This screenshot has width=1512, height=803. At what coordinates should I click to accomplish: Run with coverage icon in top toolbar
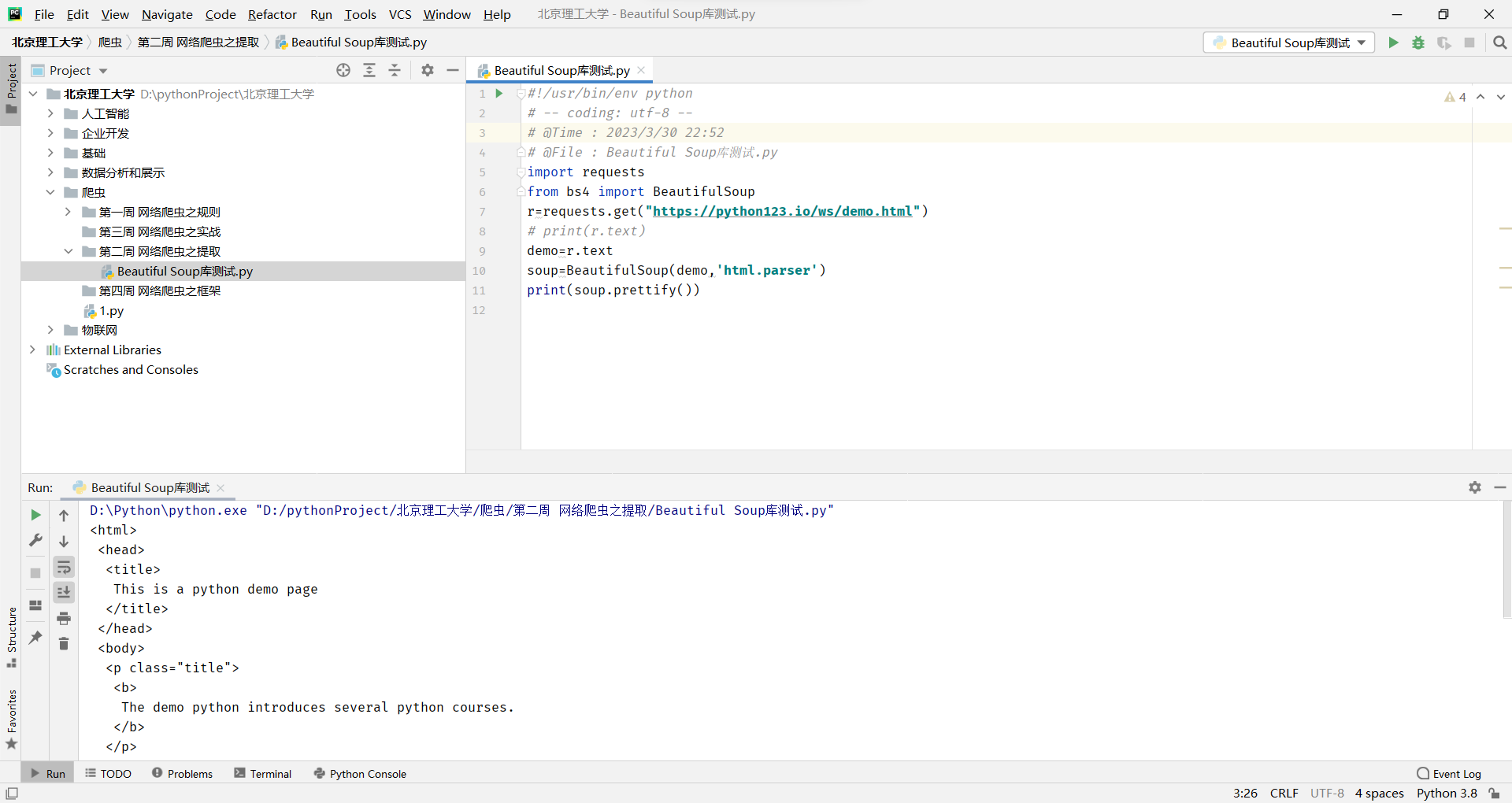click(x=1443, y=43)
